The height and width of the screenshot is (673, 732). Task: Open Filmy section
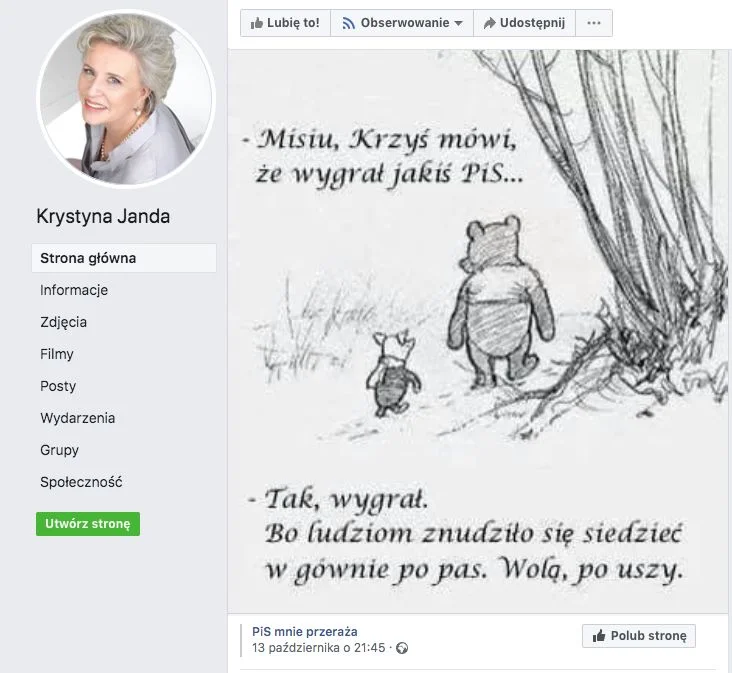pyautogui.click(x=57, y=354)
